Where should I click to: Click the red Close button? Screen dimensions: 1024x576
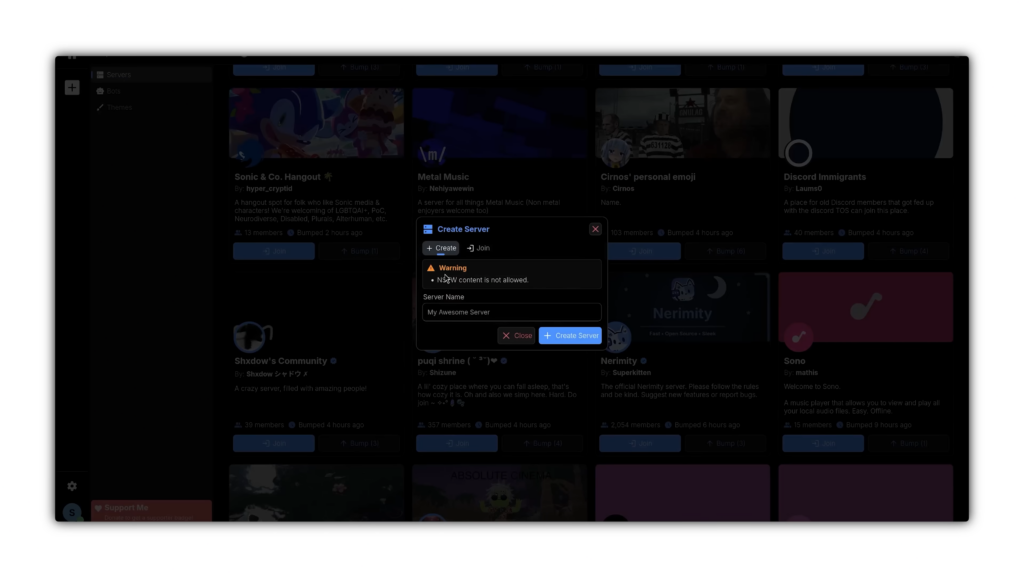click(517, 336)
